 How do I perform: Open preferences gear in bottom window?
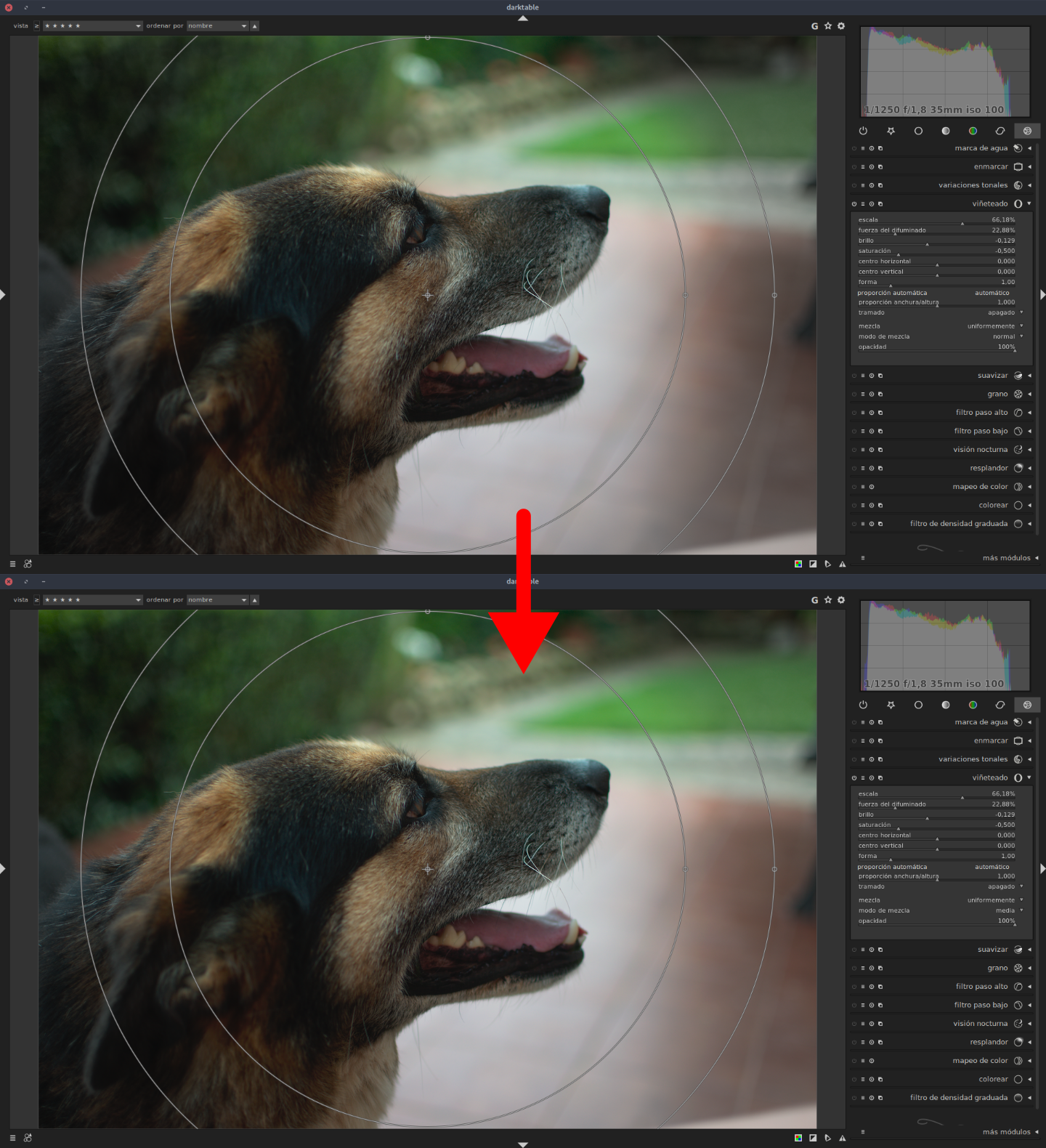841,600
